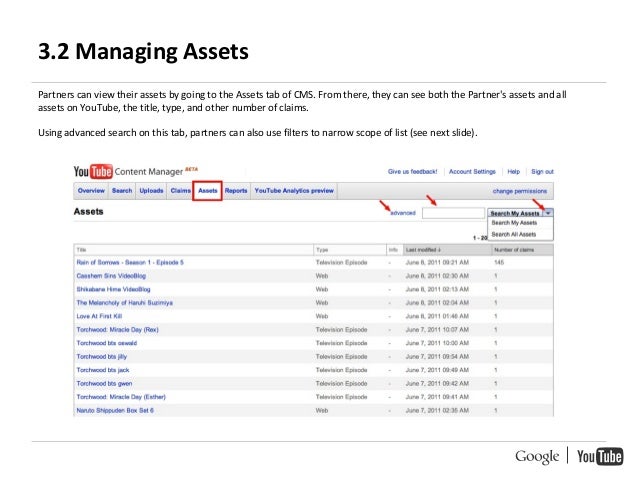The height and width of the screenshot is (479, 638).
Task: Click the Help link
Action: pyautogui.click(x=513, y=172)
